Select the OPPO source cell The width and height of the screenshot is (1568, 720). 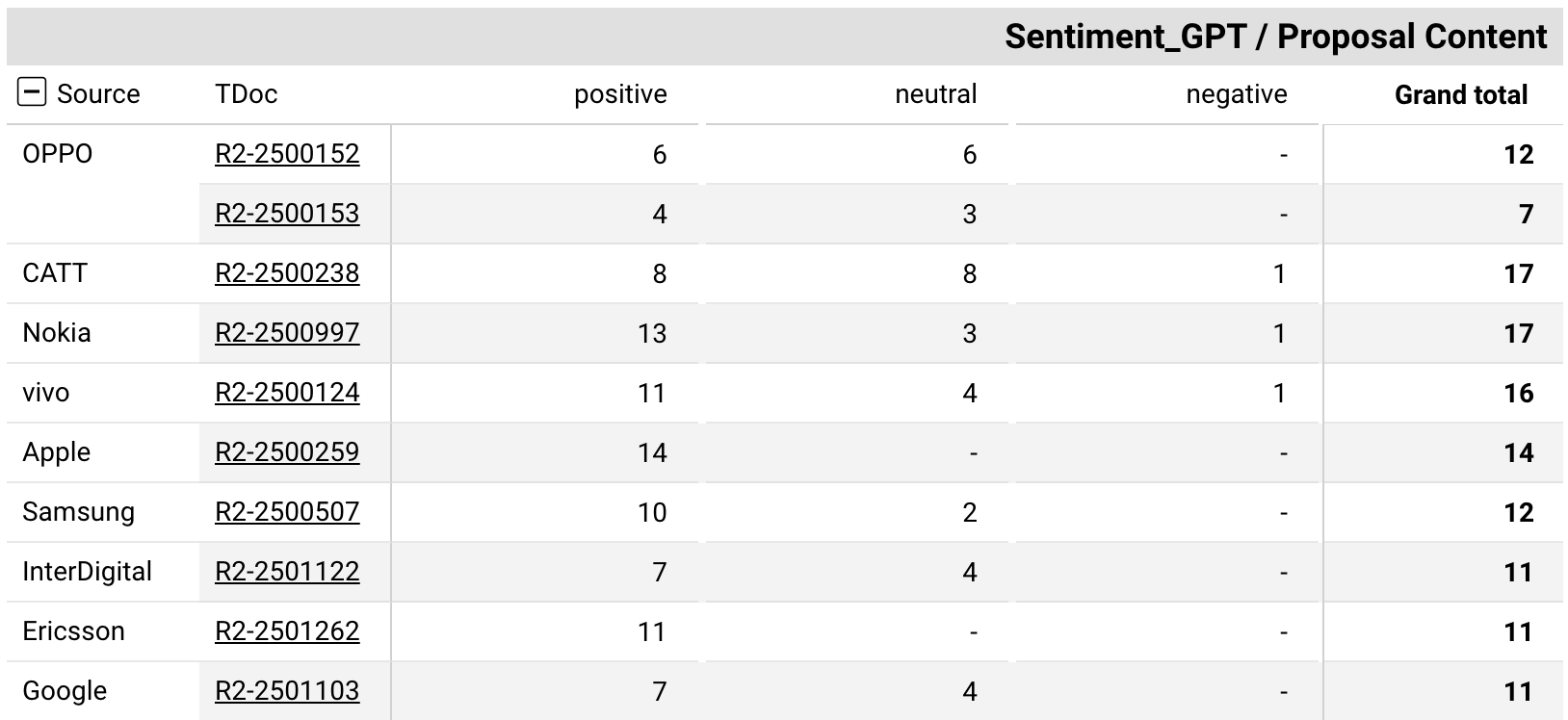coord(58,154)
